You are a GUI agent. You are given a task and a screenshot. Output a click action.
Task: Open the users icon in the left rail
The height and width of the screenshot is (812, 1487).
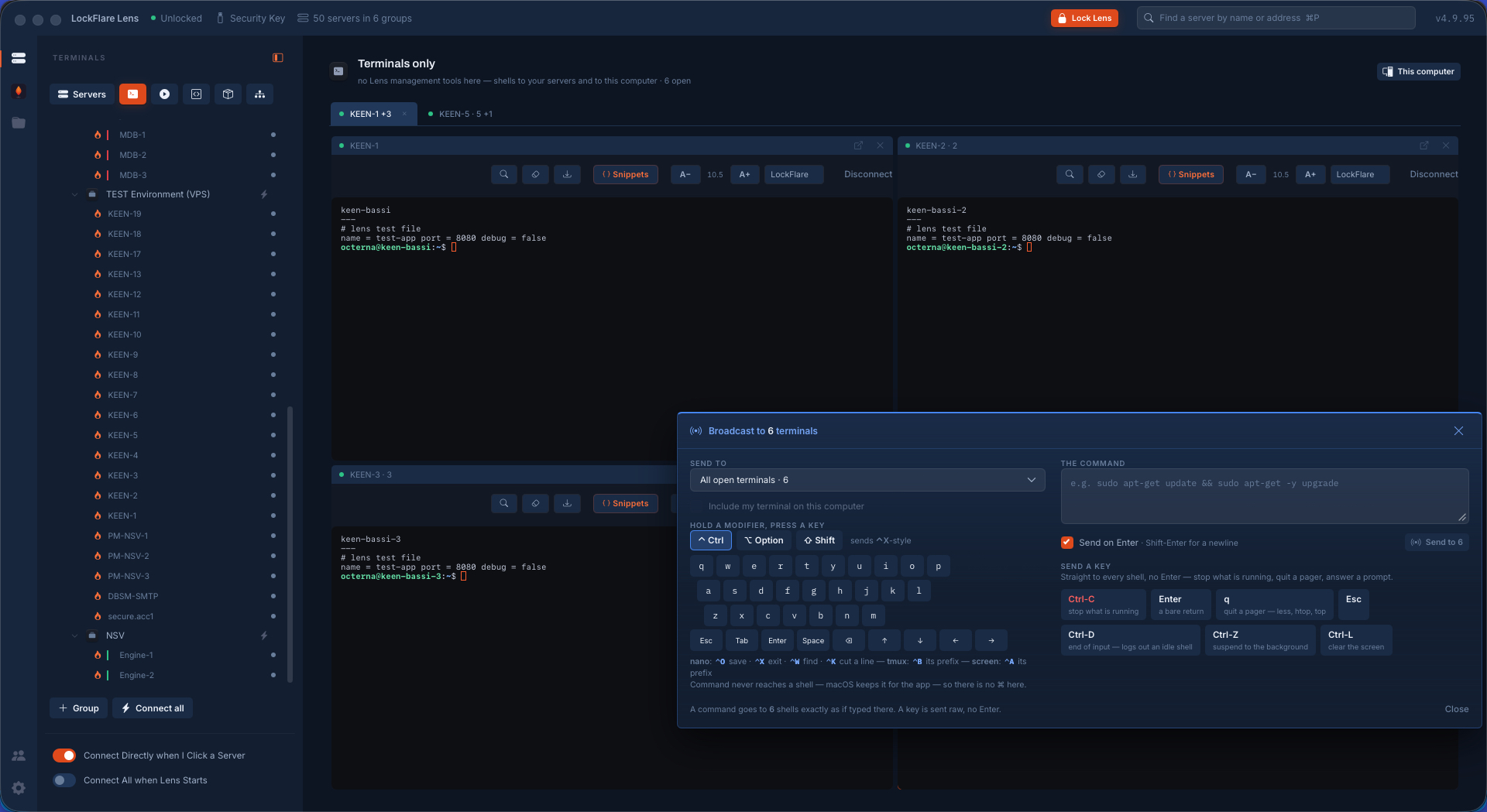coord(19,755)
